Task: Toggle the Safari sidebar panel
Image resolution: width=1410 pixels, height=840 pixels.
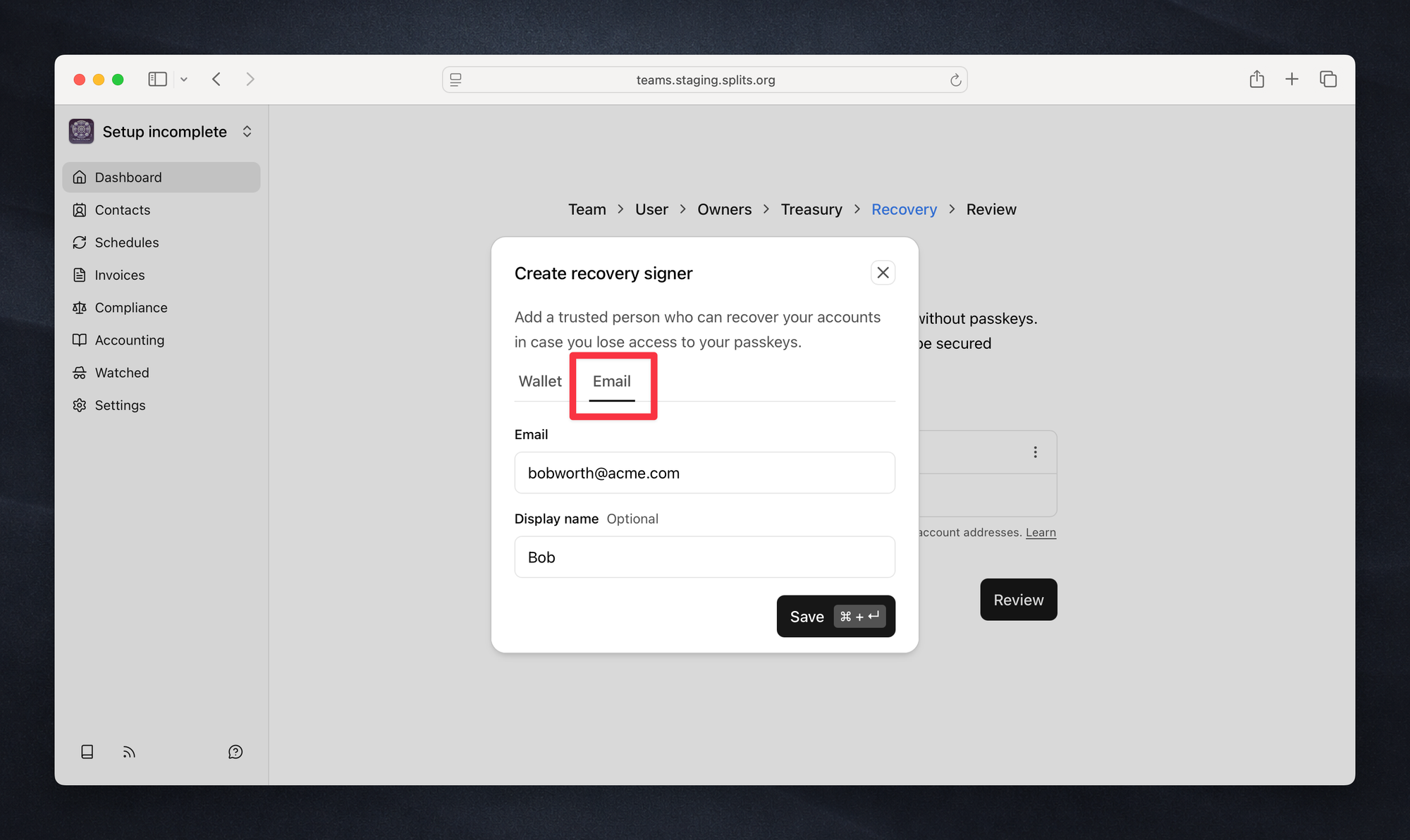Action: coord(157,80)
